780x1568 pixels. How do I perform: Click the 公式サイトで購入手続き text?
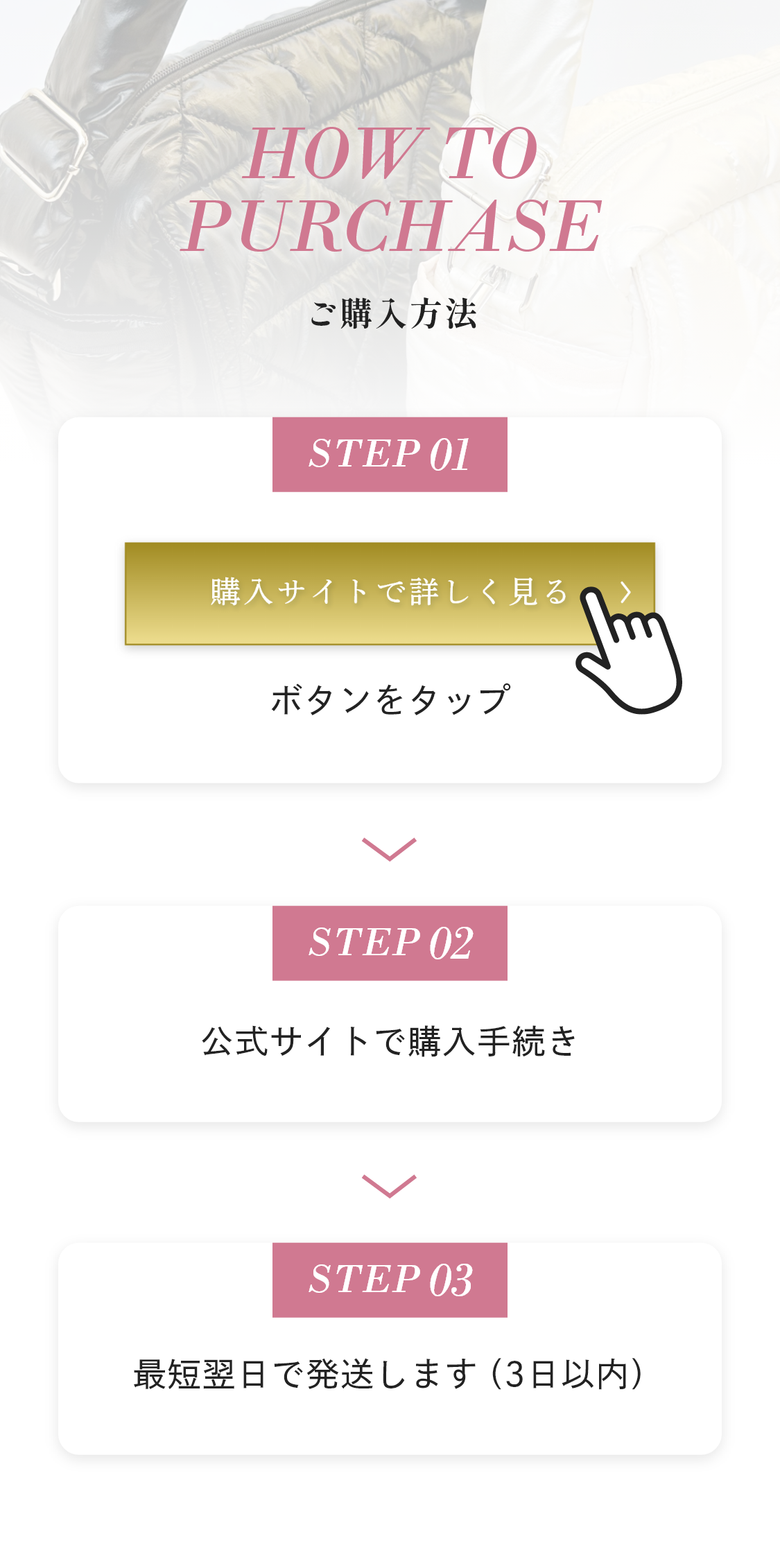tap(390, 1041)
